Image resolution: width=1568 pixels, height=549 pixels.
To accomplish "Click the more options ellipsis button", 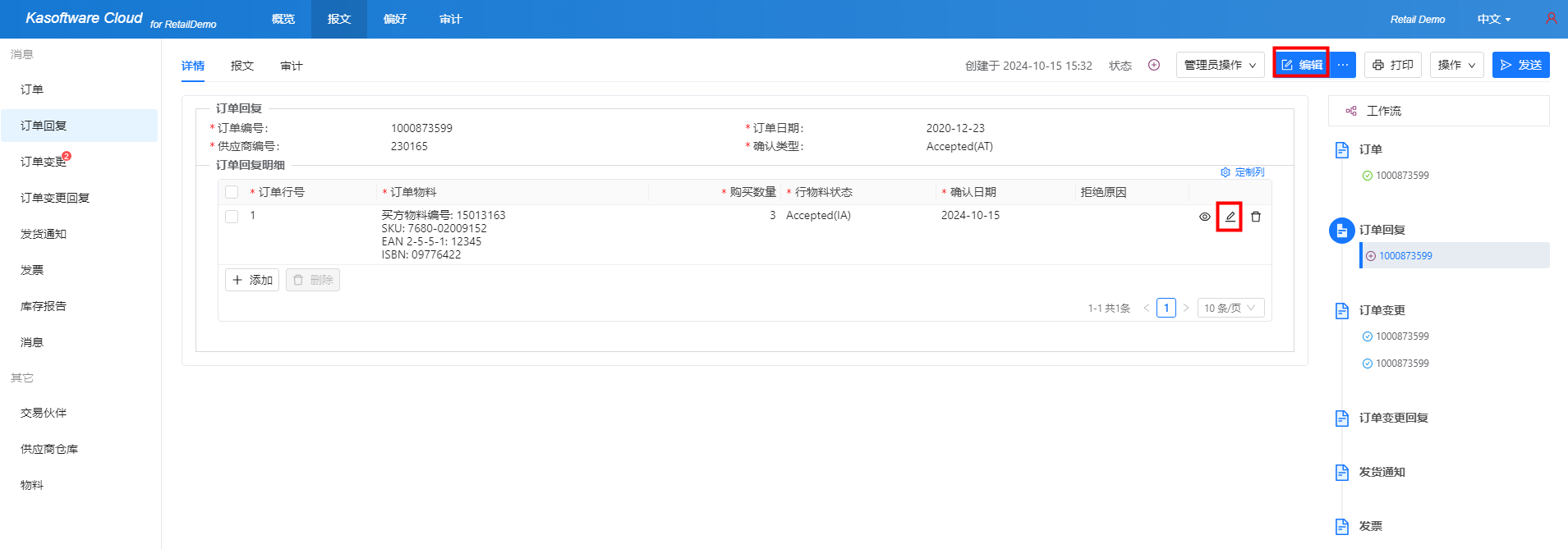I will [1343, 65].
